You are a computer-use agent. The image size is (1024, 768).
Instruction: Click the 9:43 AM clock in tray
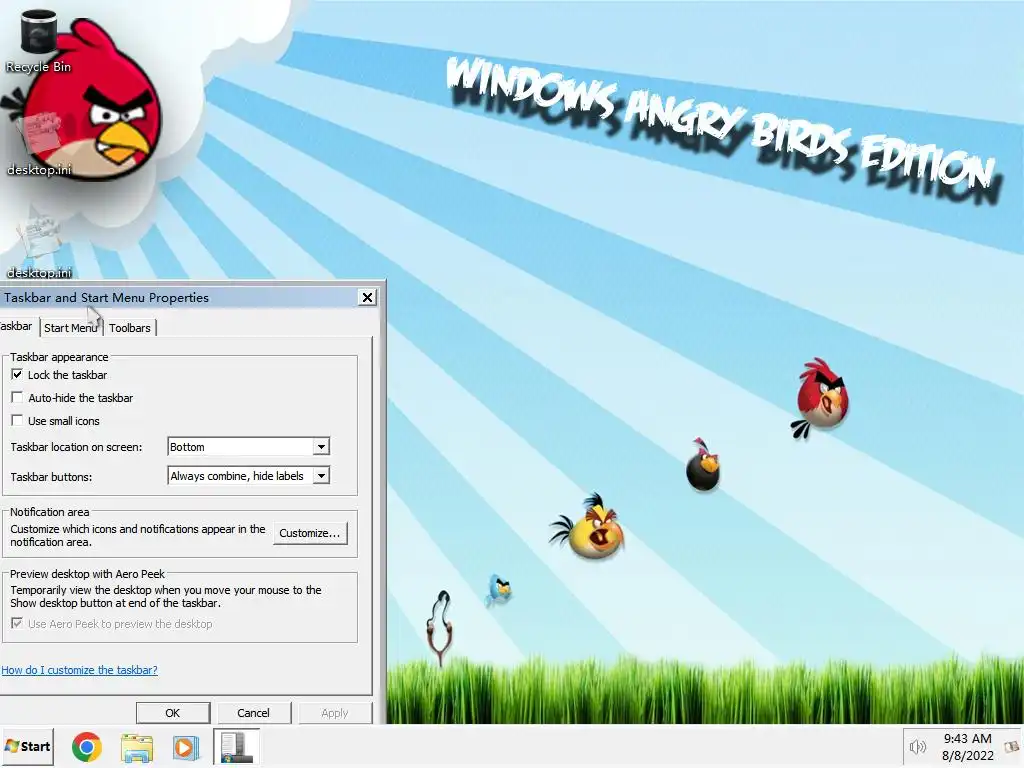(x=967, y=739)
